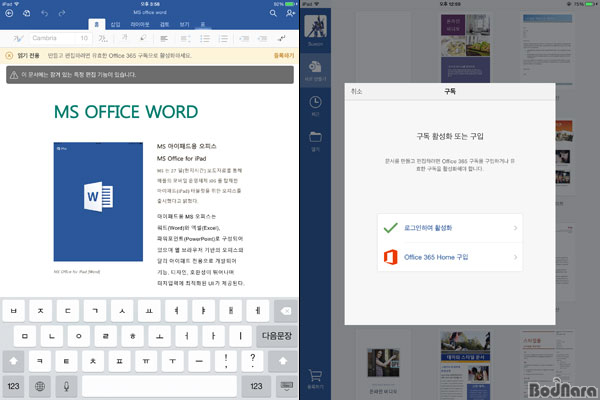This screenshot has width=600, height=400.
Task: Tap the left shift key
Action: (x=13, y=361)
